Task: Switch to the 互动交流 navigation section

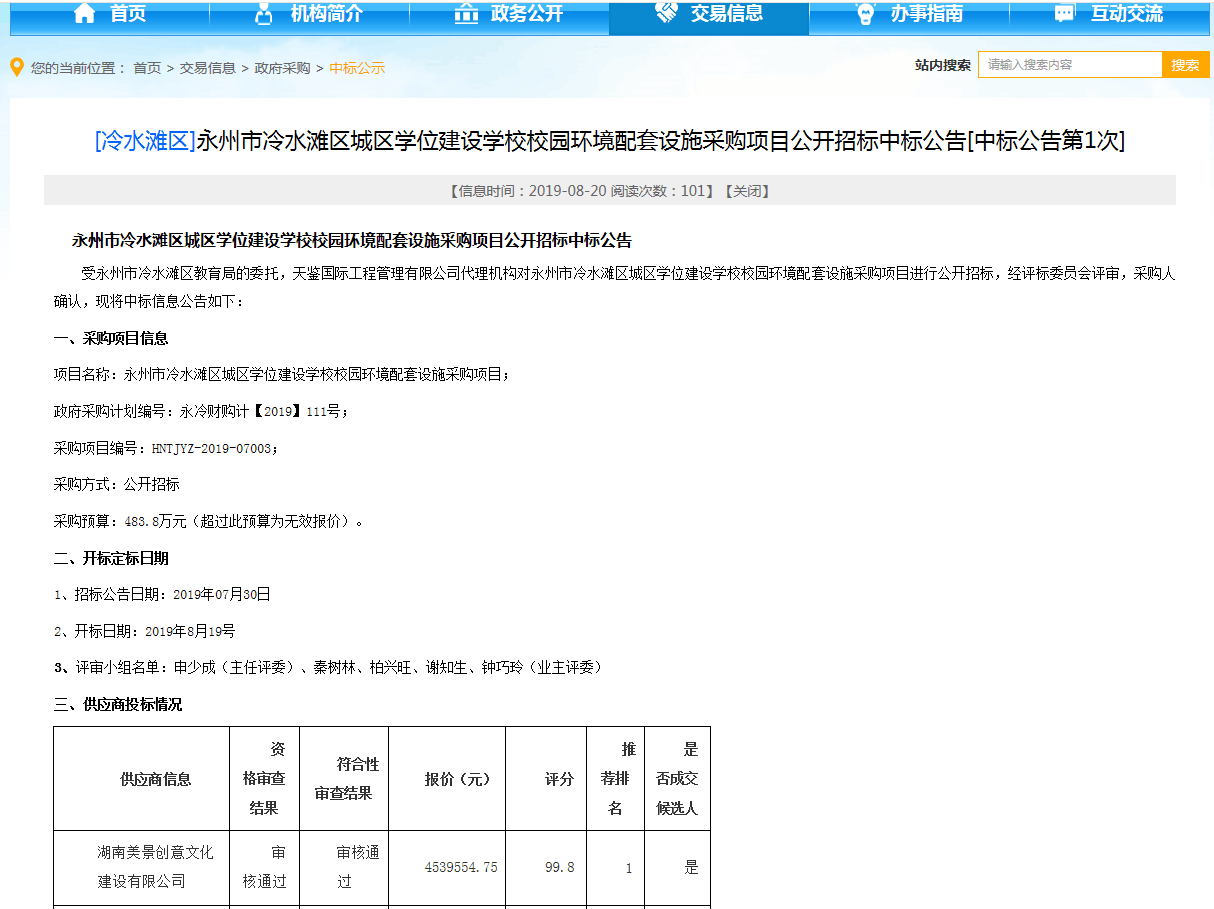Action: click(1127, 13)
